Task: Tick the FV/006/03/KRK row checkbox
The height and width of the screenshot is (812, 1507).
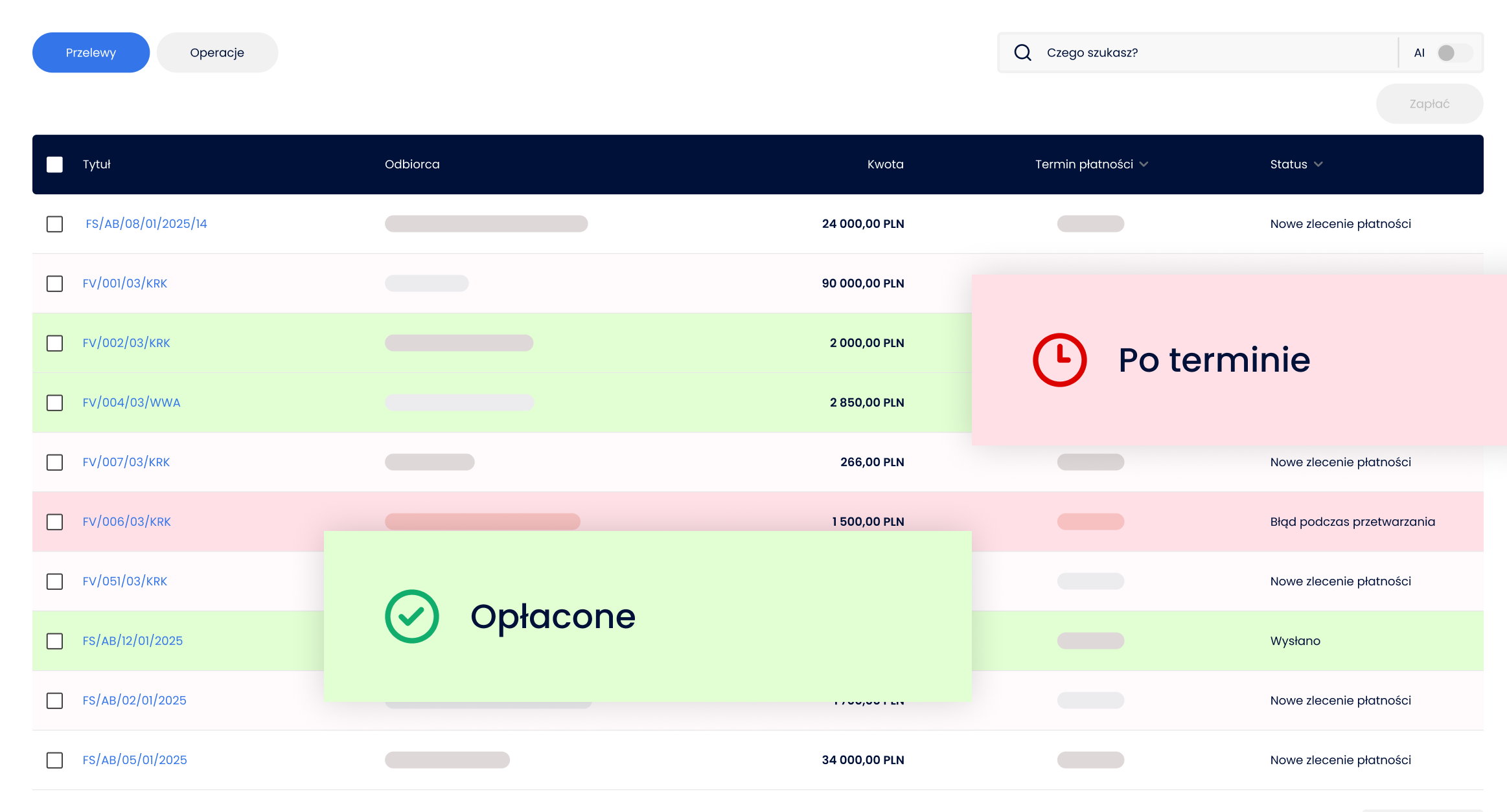Action: (55, 522)
